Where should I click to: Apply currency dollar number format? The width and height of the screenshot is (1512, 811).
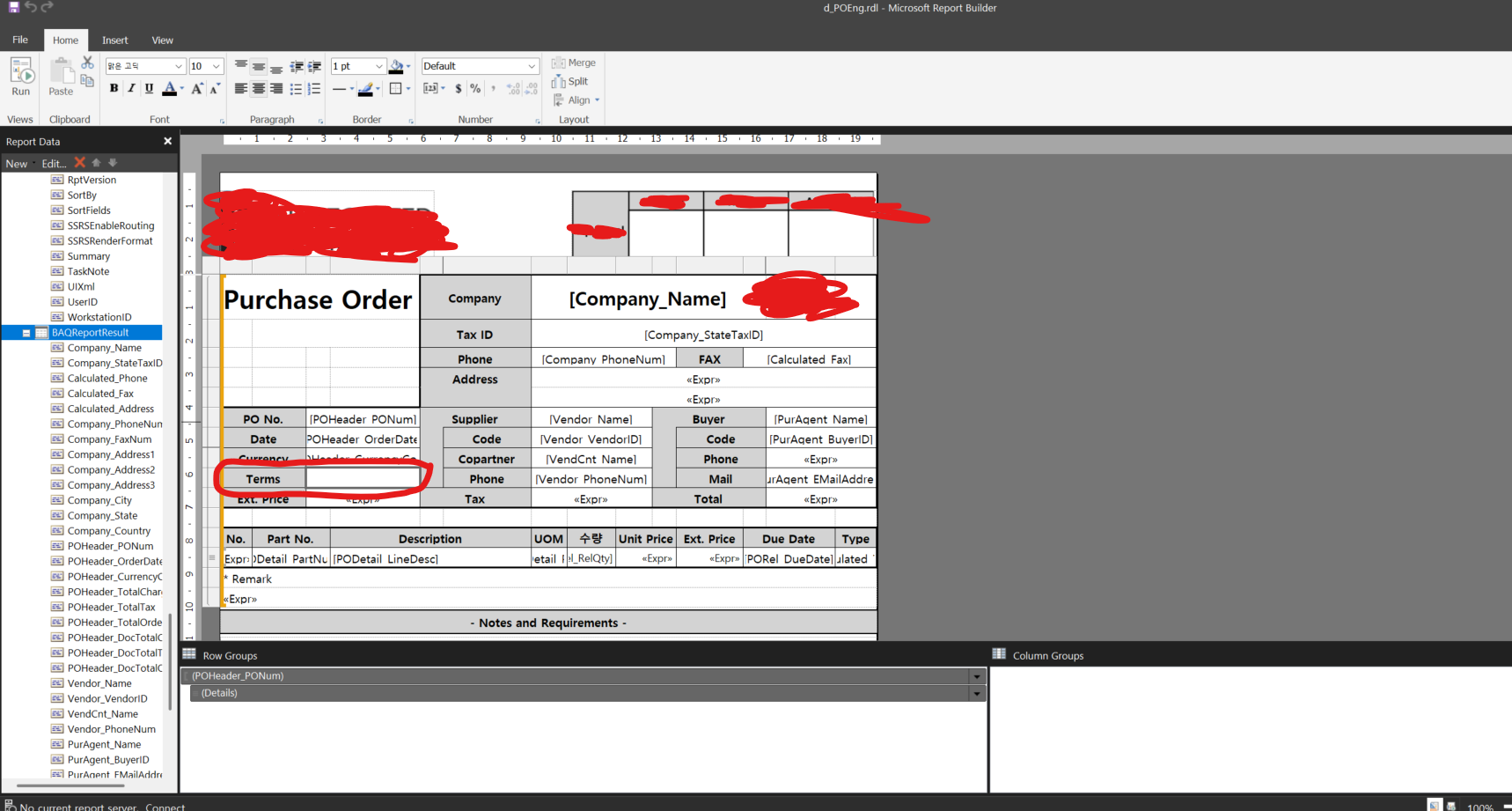pos(459,88)
